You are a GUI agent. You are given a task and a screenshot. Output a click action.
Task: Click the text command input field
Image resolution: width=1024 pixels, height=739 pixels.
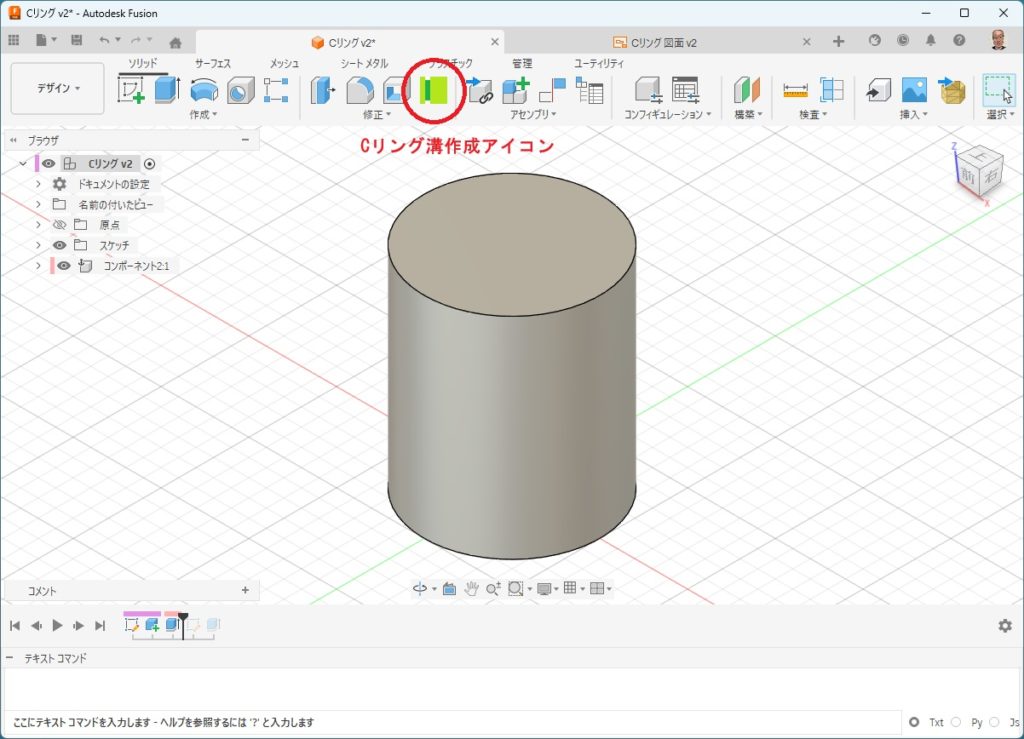pos(450,722)
